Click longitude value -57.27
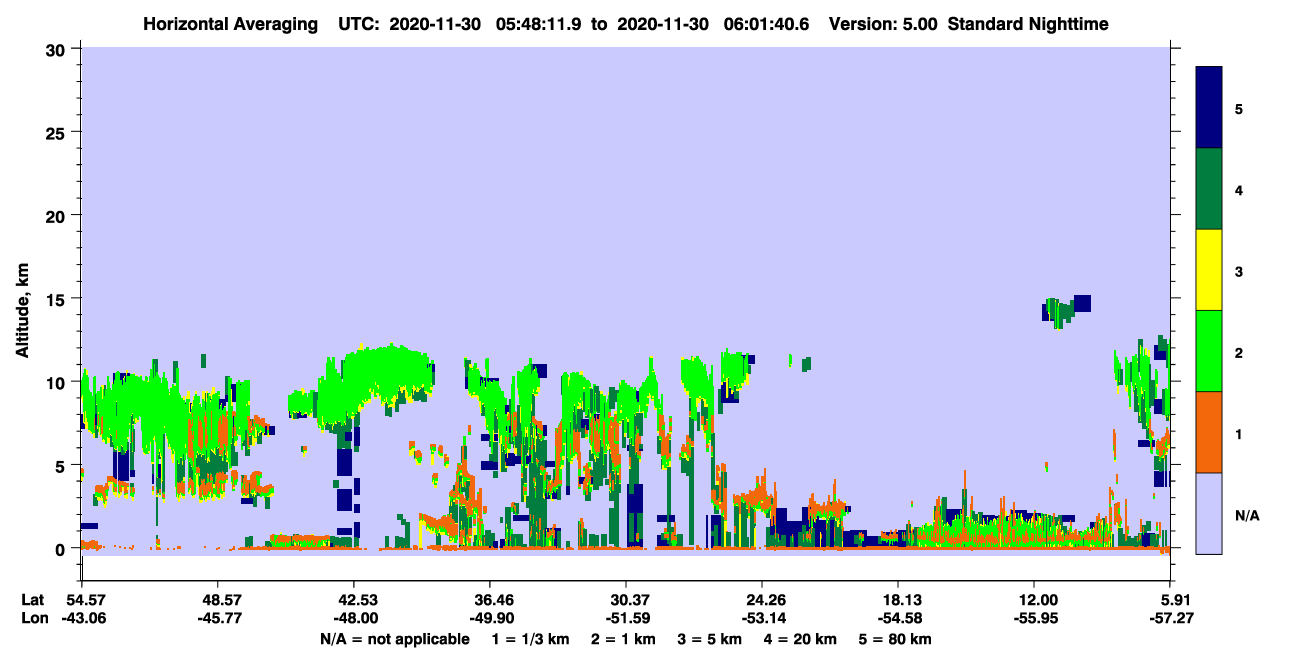 pyautogui.click(x=1170, y=618)
